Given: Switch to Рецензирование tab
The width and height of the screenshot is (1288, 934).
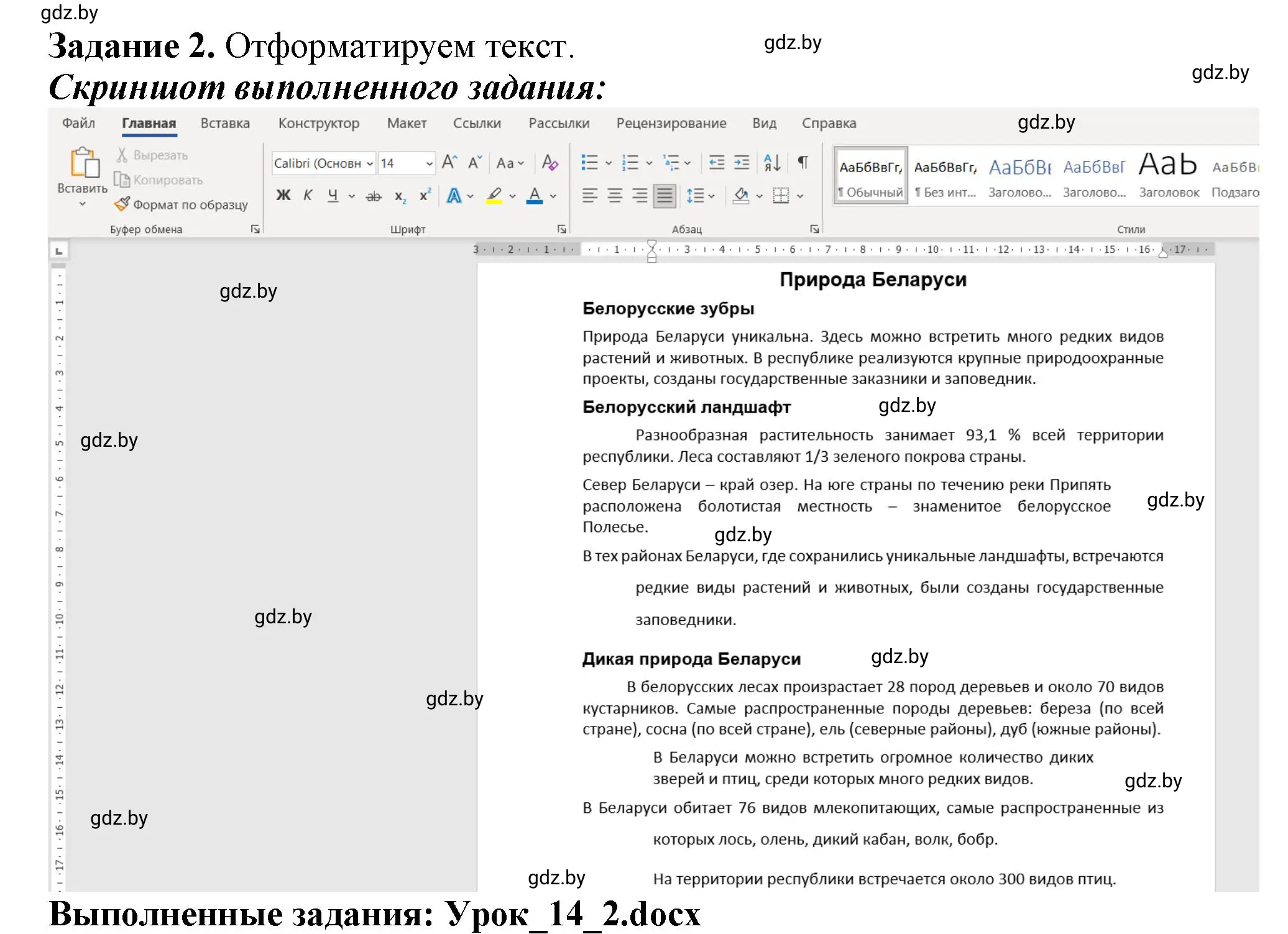Looking at the screenshot, I should click(x=671, y=123).
